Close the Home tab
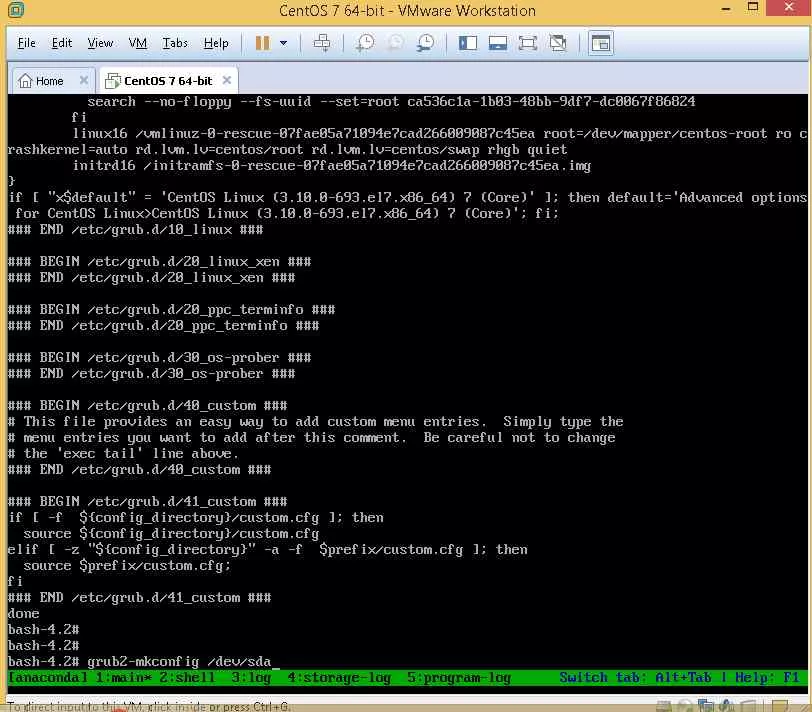The image size is (812, 712). pyautogui.click(x=83, y=80)
